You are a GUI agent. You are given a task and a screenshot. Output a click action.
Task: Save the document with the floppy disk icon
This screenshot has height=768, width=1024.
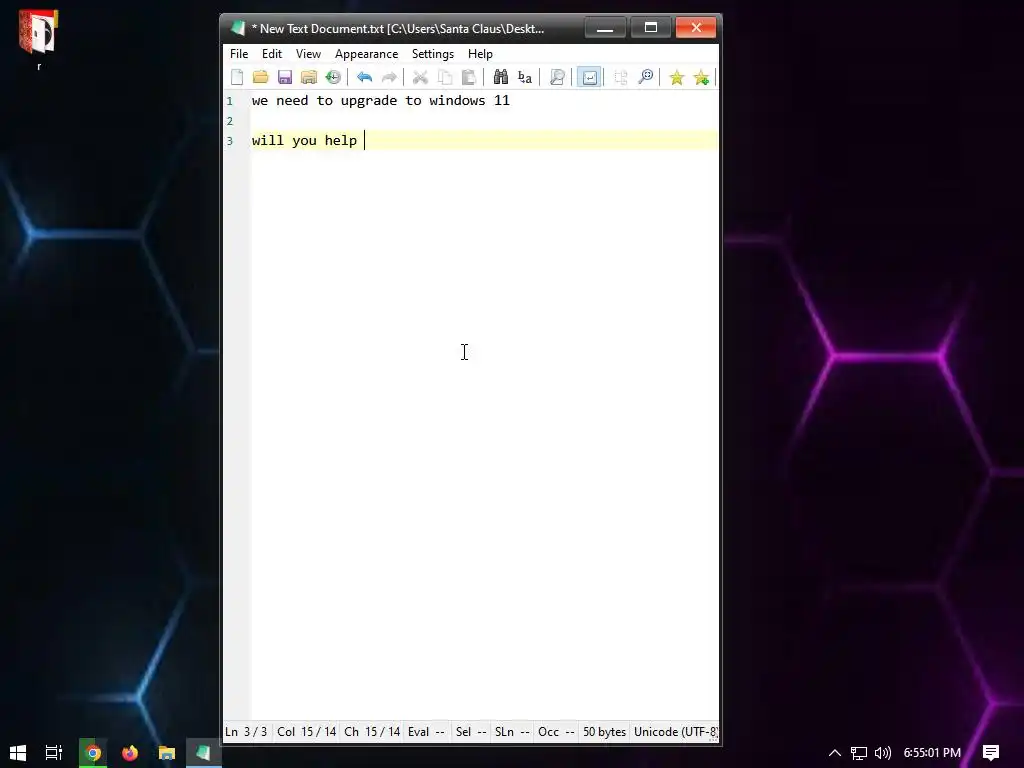285,77
